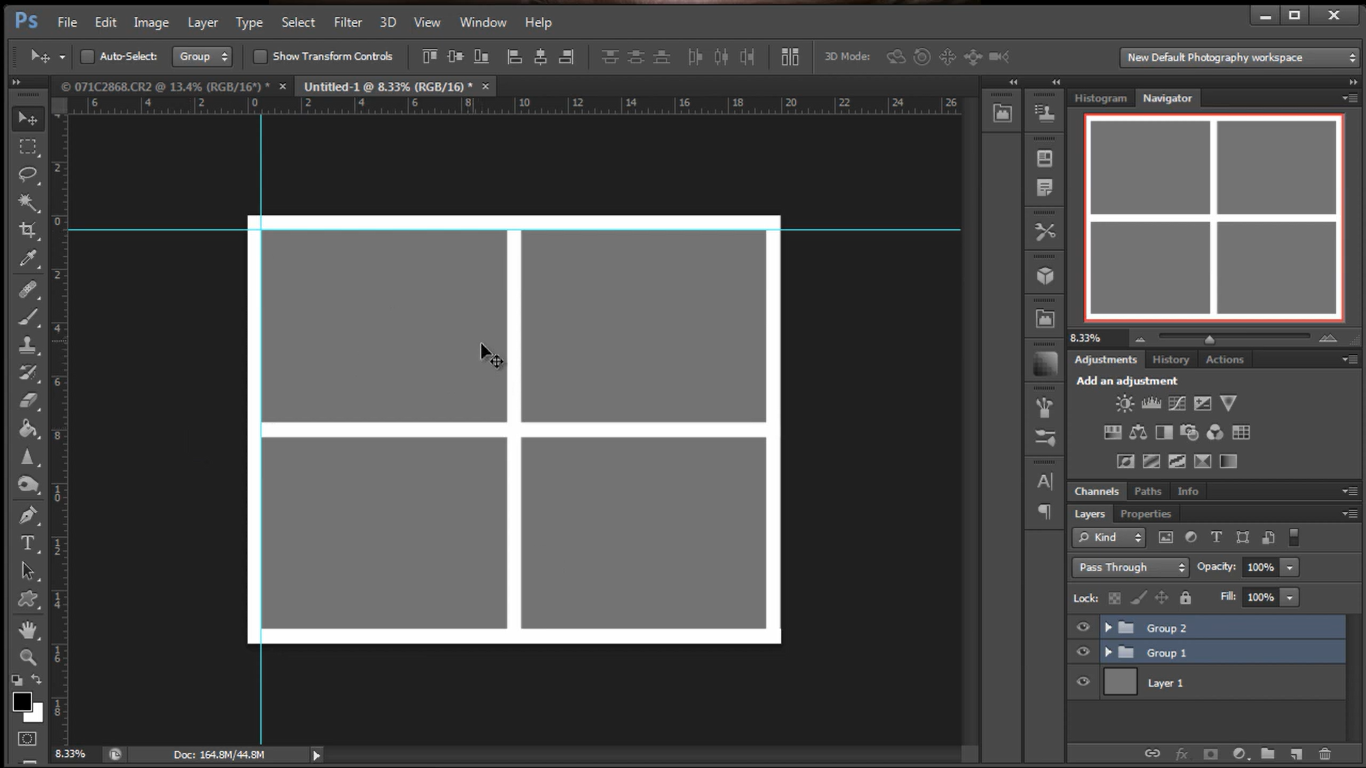Create a new layer in the Layers panel

tap(1296, 754)
